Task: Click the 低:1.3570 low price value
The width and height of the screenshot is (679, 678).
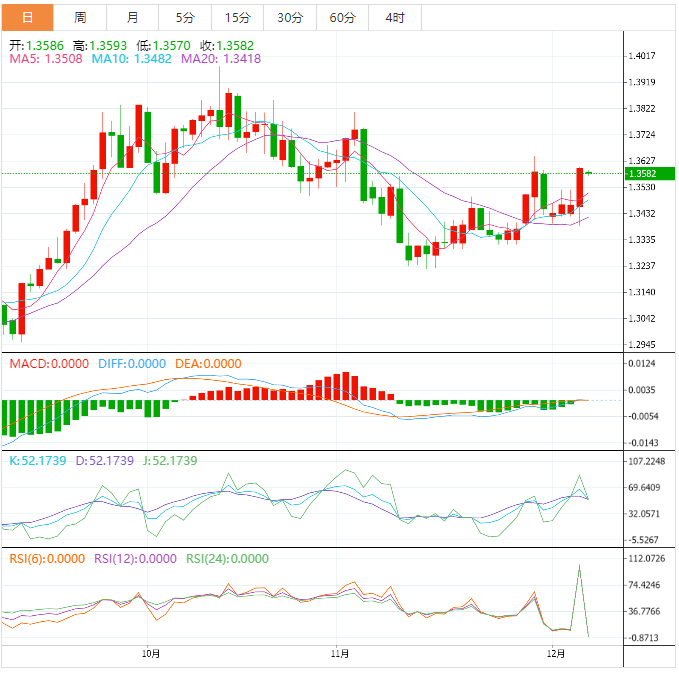Action: [x=163, y=45]
